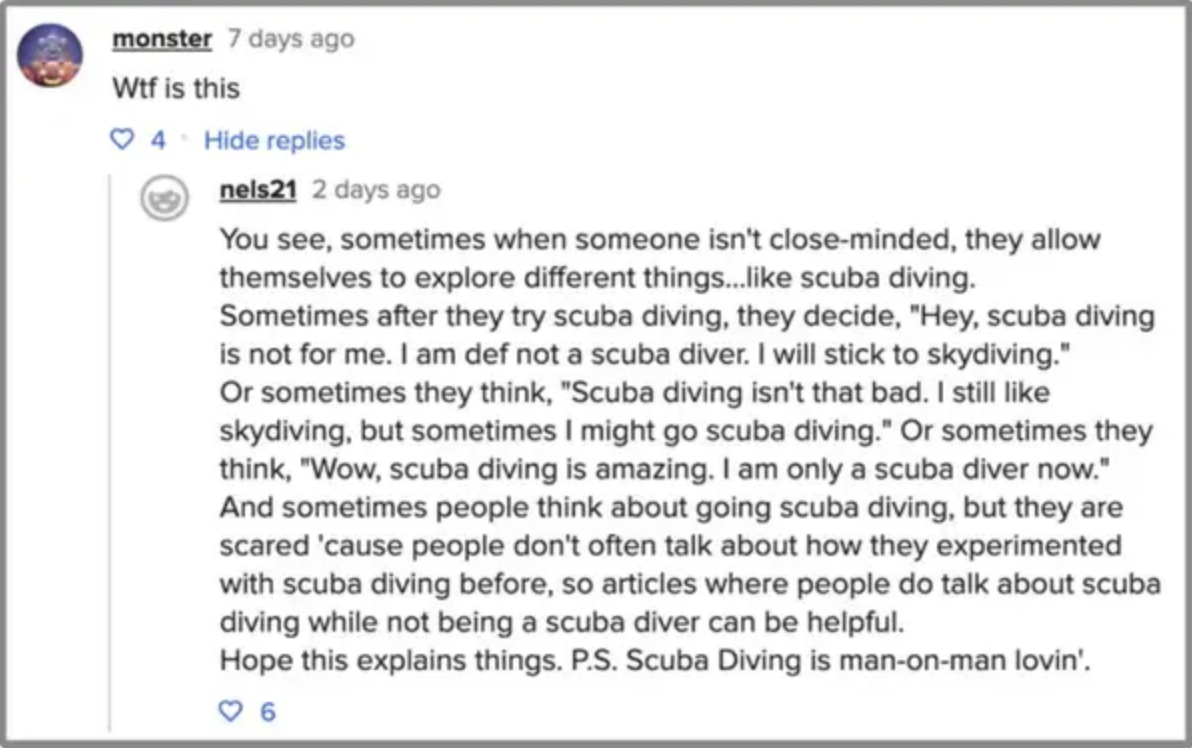This screenshot has height=748, width=1192.
Task: Select nels21's circular profile picture
Action: (165, 198)
